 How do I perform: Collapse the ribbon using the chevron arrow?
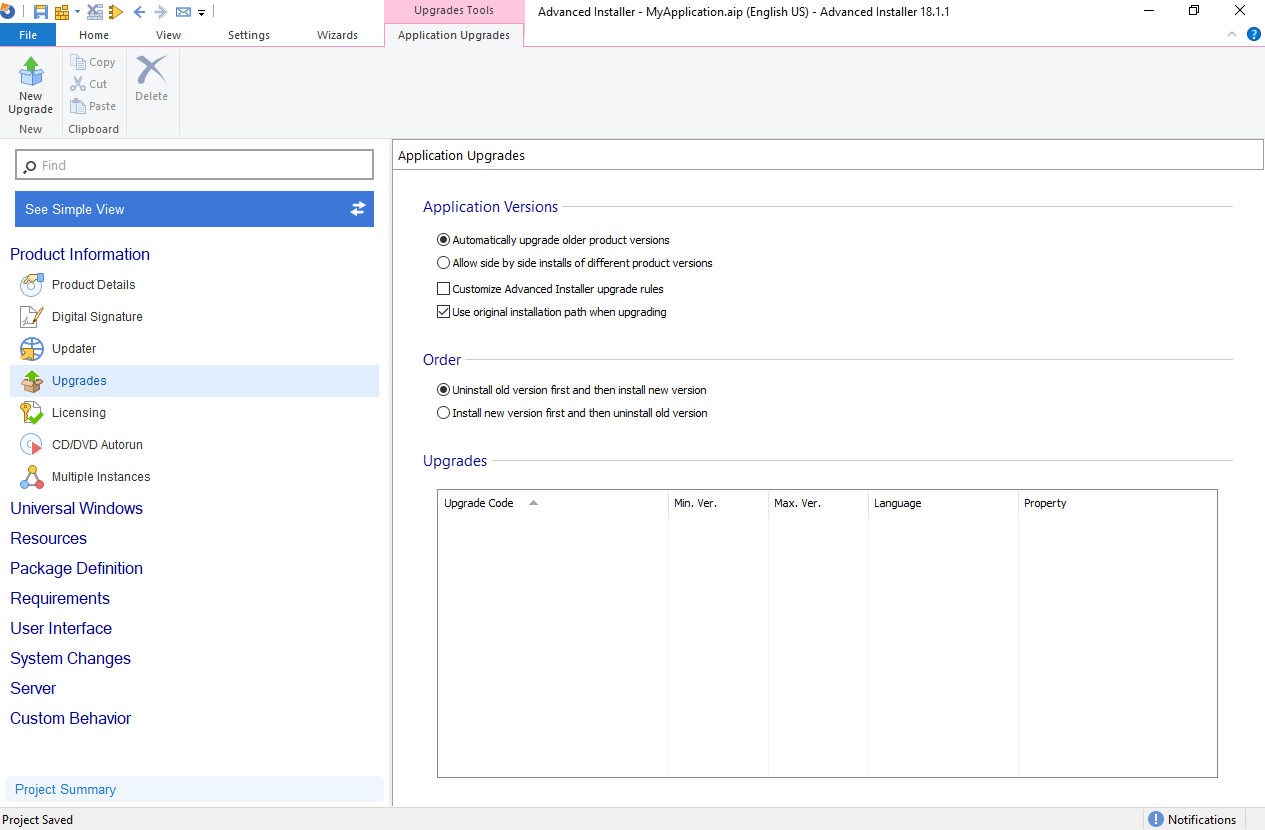click(x=1232, y=34)
